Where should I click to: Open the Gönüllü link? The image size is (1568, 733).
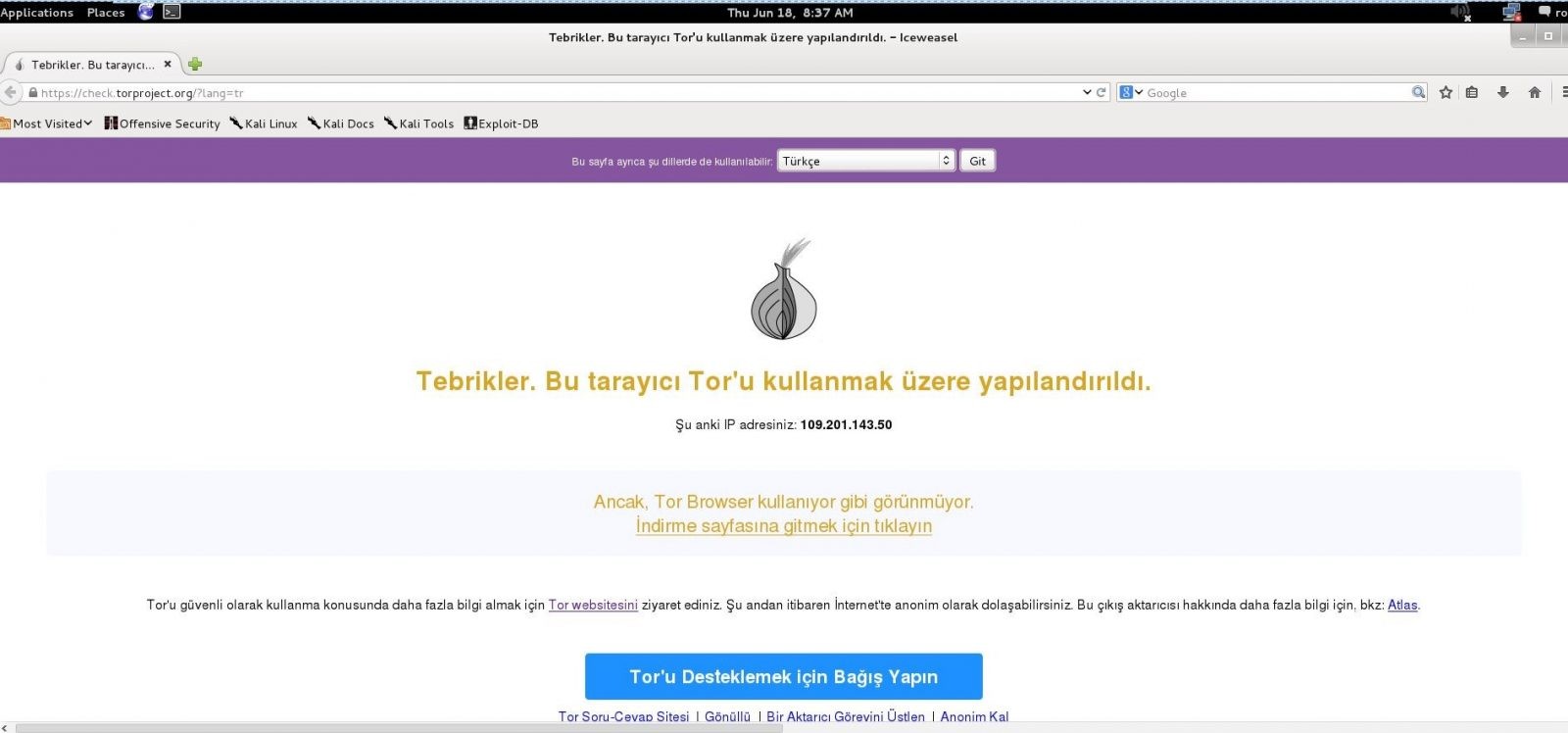pyautogui.click(x=727, y=716)
